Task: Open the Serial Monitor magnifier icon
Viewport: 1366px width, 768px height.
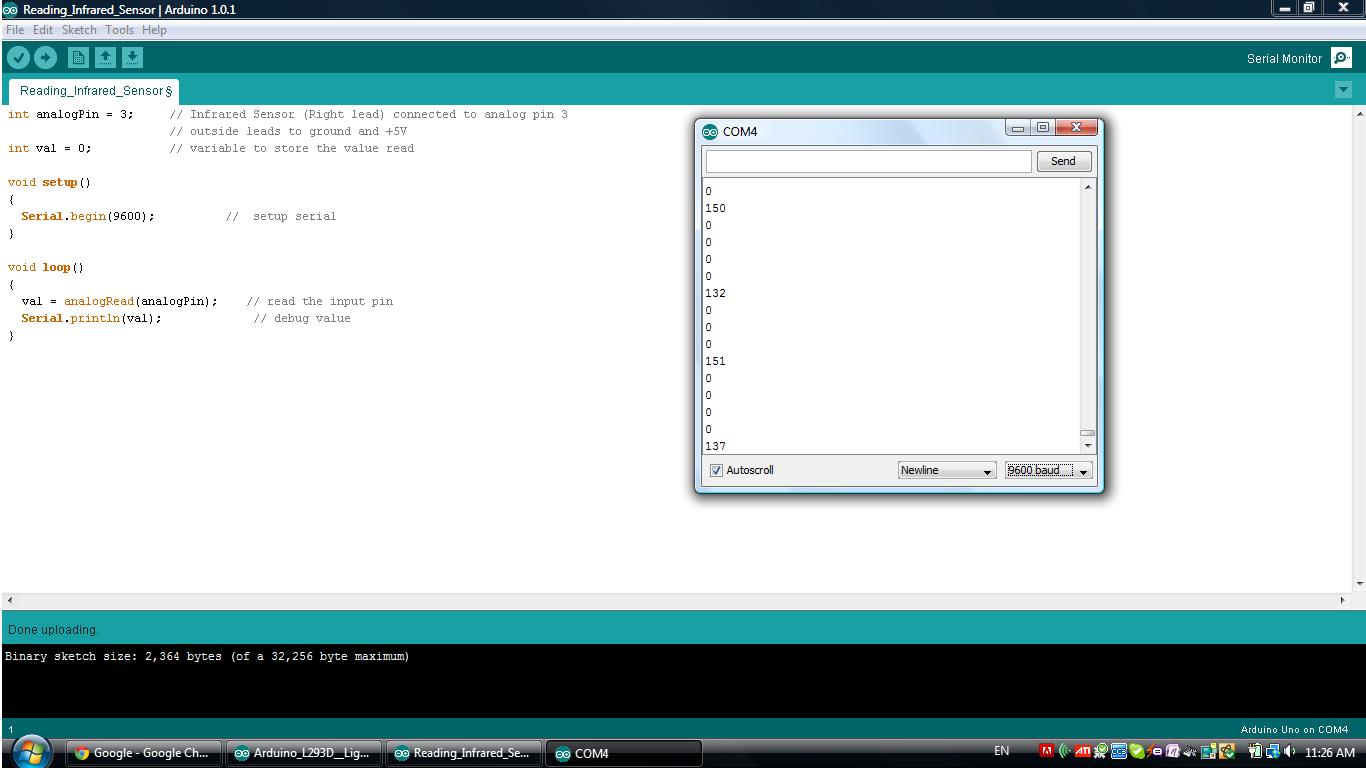Action: click(1341, 58)
